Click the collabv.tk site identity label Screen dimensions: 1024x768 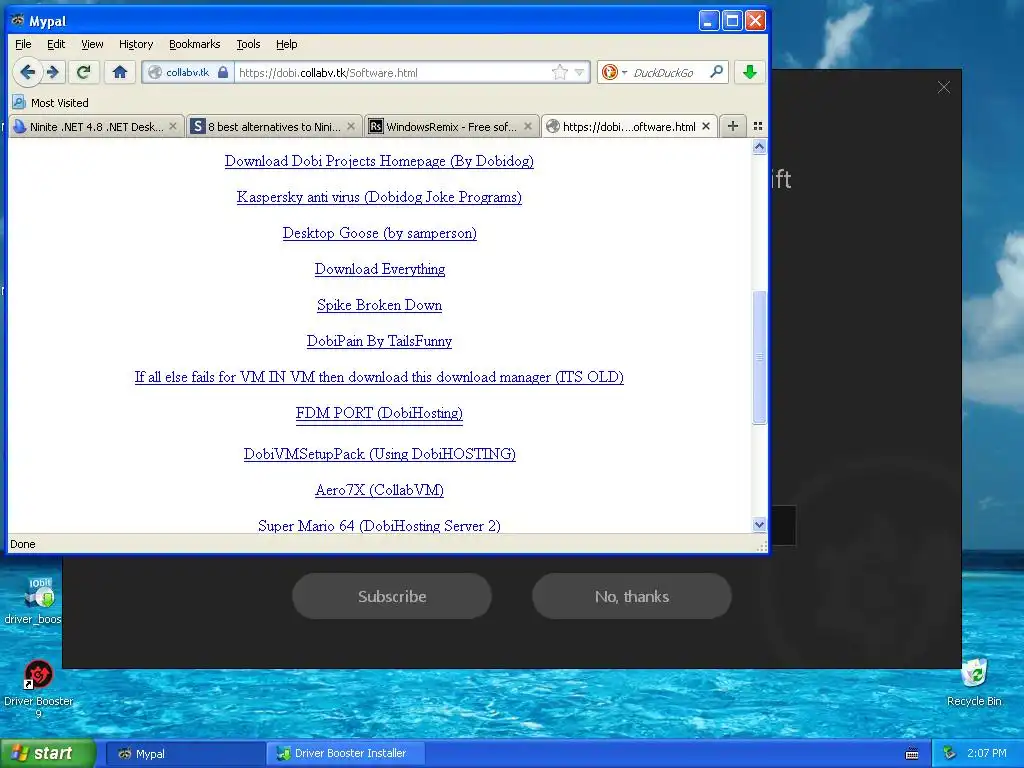pyautogui.click(x=187, y=72)
